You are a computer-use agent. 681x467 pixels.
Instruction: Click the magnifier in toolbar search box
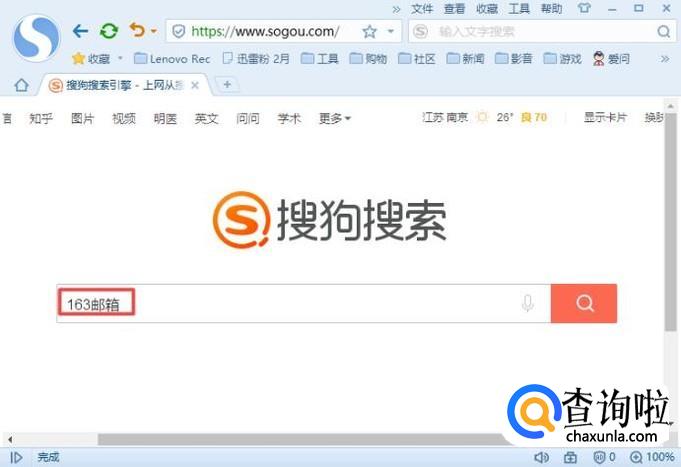[664, 31]
